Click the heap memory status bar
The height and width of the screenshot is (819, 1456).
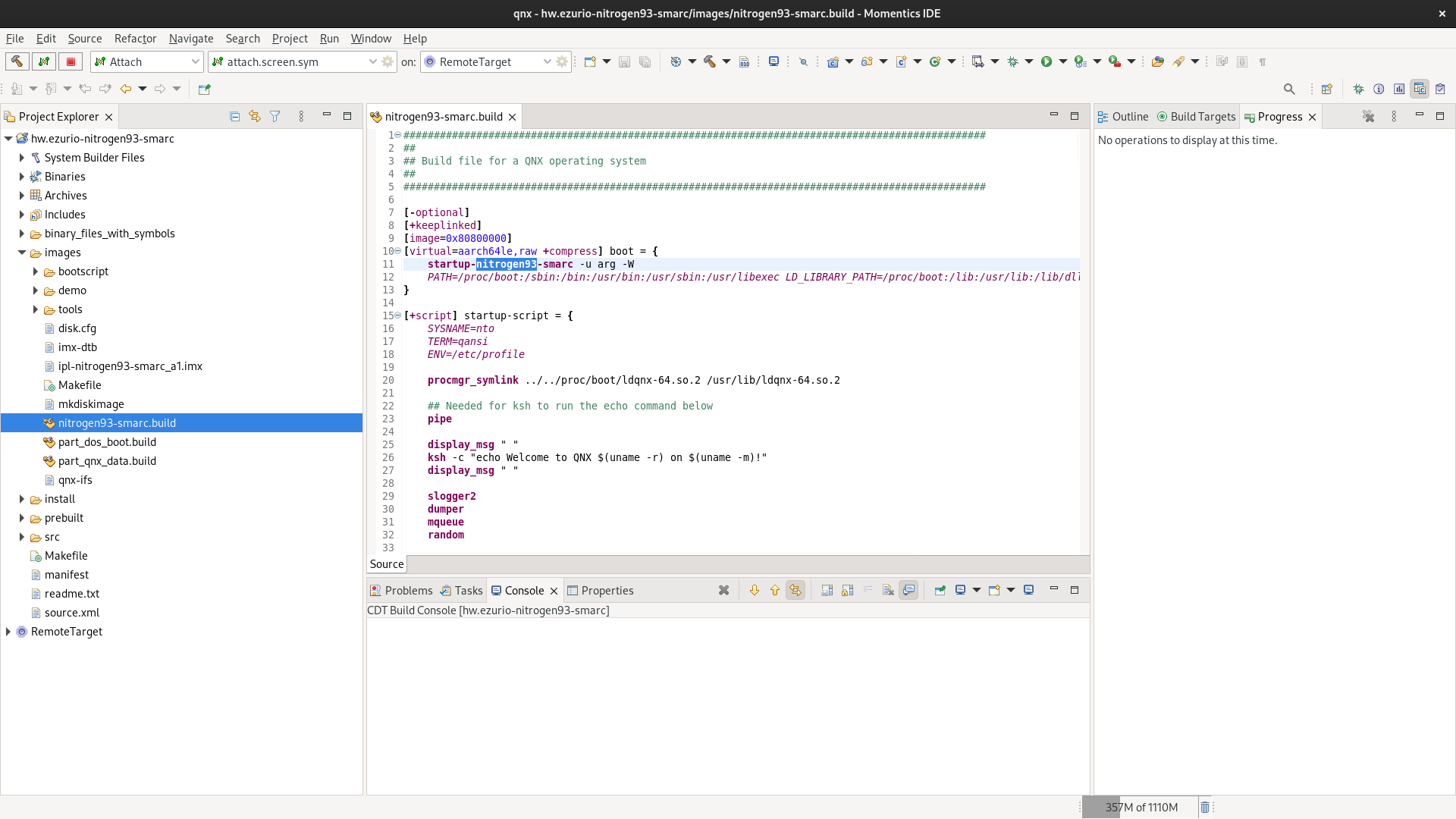1140,807
